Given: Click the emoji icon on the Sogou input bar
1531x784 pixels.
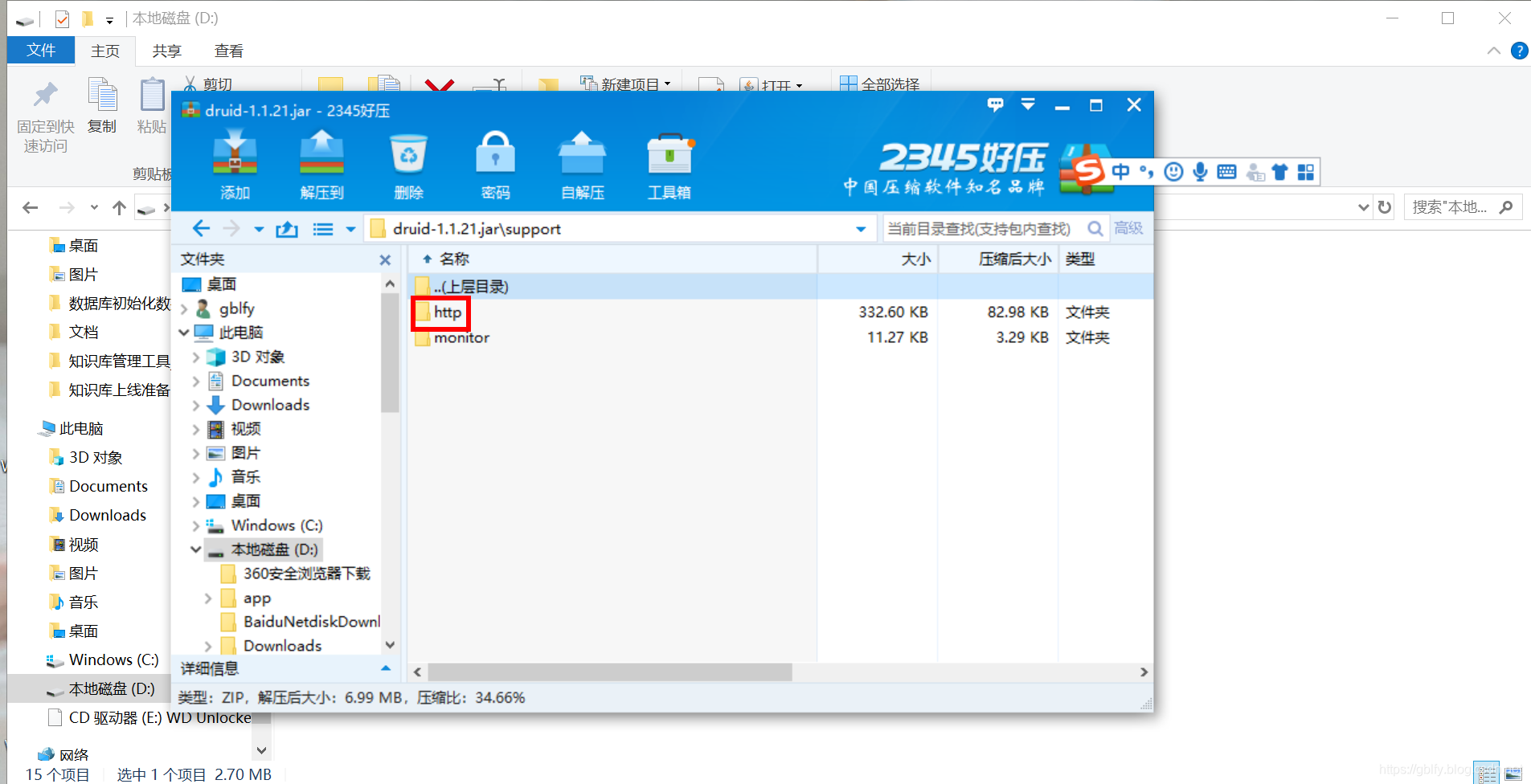Looking at the screenshot, I should tap(1173, 171).
